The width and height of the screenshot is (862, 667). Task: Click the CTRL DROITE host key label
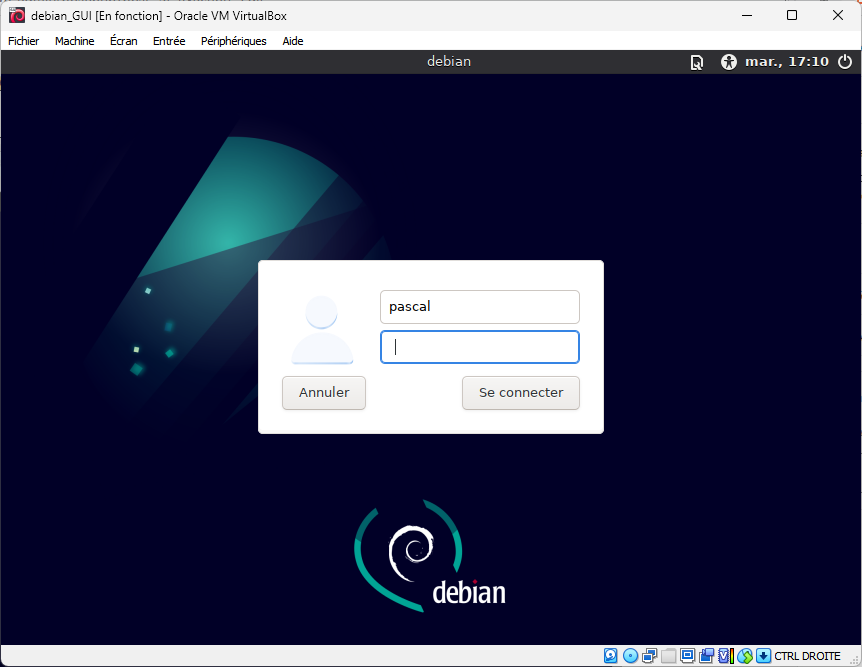click(x=807, y=656)
